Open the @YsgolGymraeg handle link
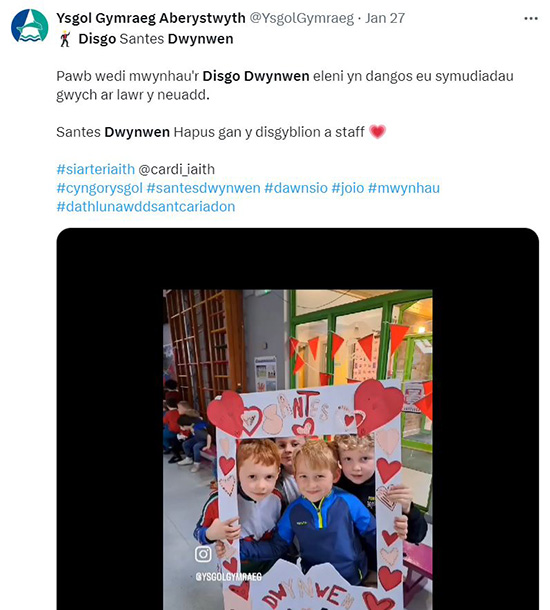 pos(301,18)
